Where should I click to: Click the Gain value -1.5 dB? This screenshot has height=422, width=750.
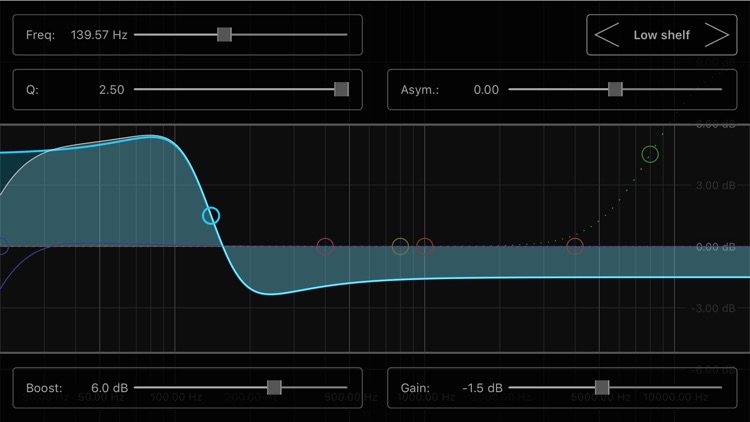[482, 388]
